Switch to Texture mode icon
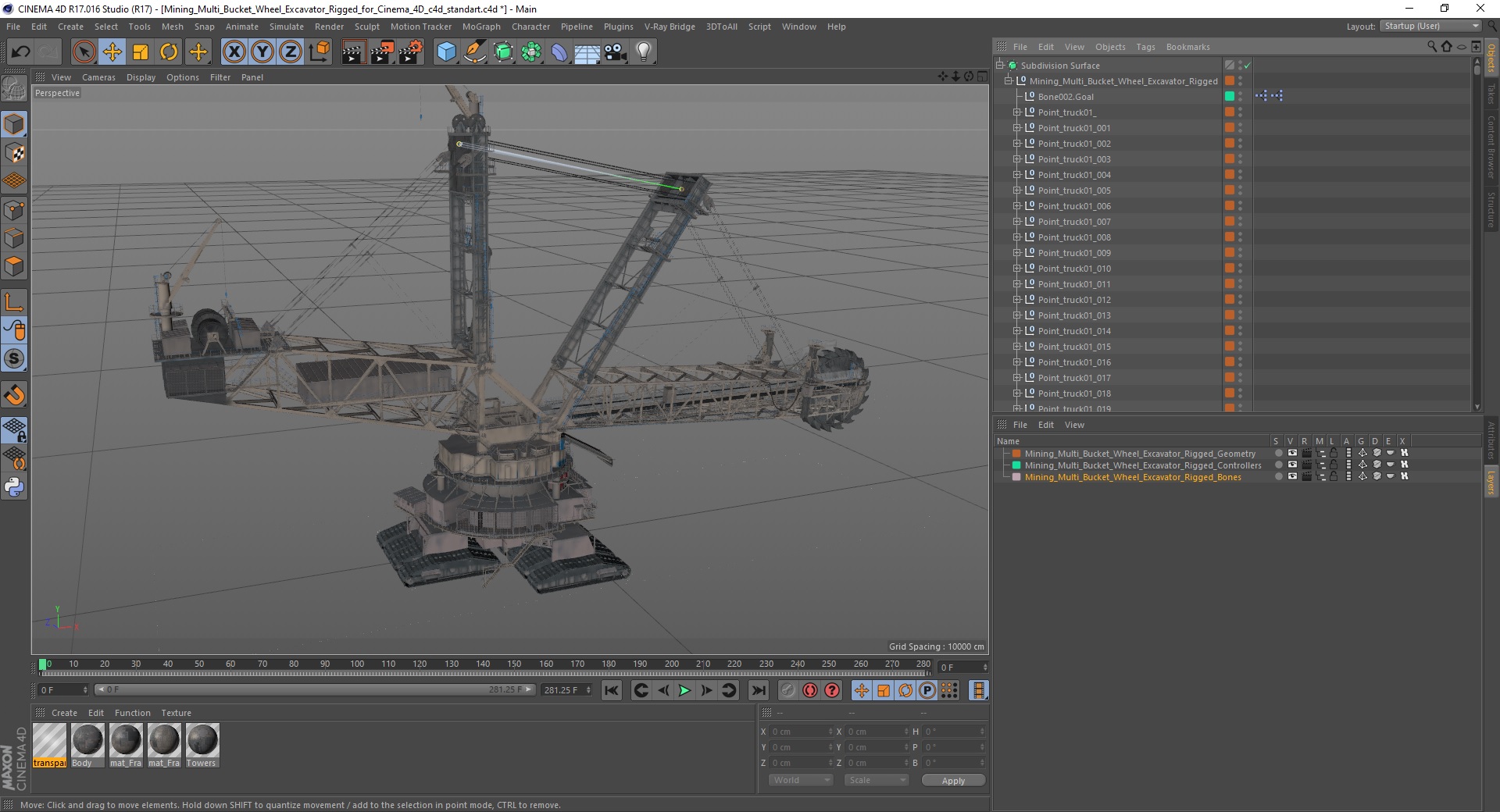 (14, 153)
